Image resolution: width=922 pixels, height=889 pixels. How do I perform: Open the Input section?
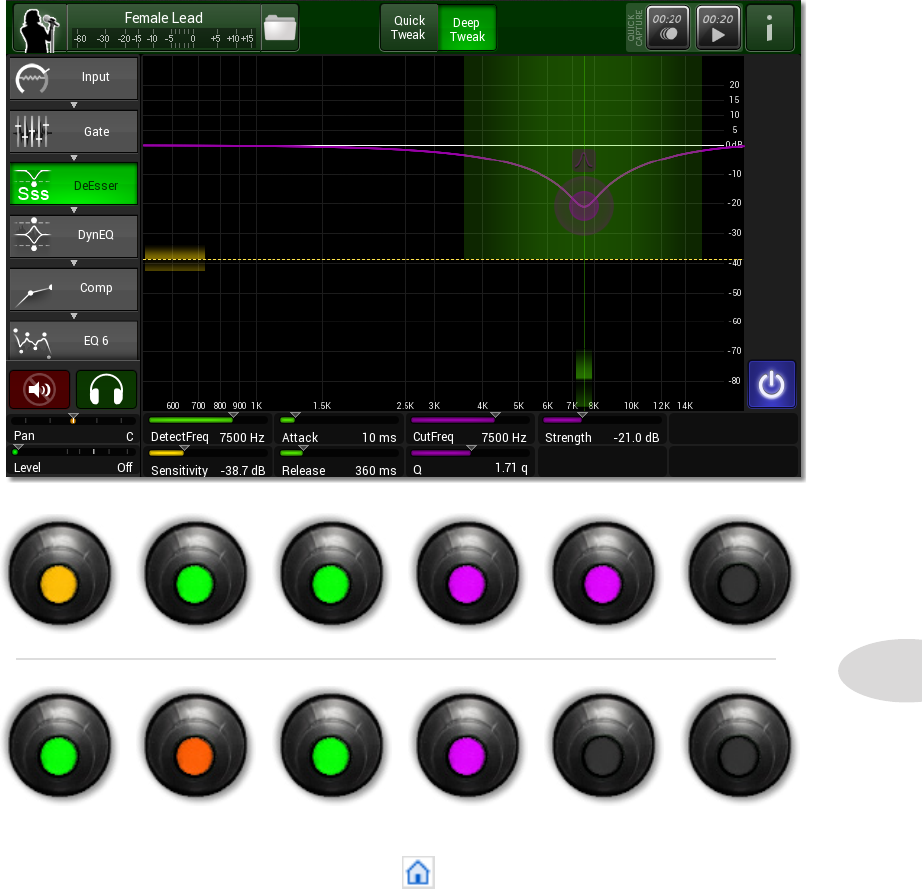click(x=74, y=78)
